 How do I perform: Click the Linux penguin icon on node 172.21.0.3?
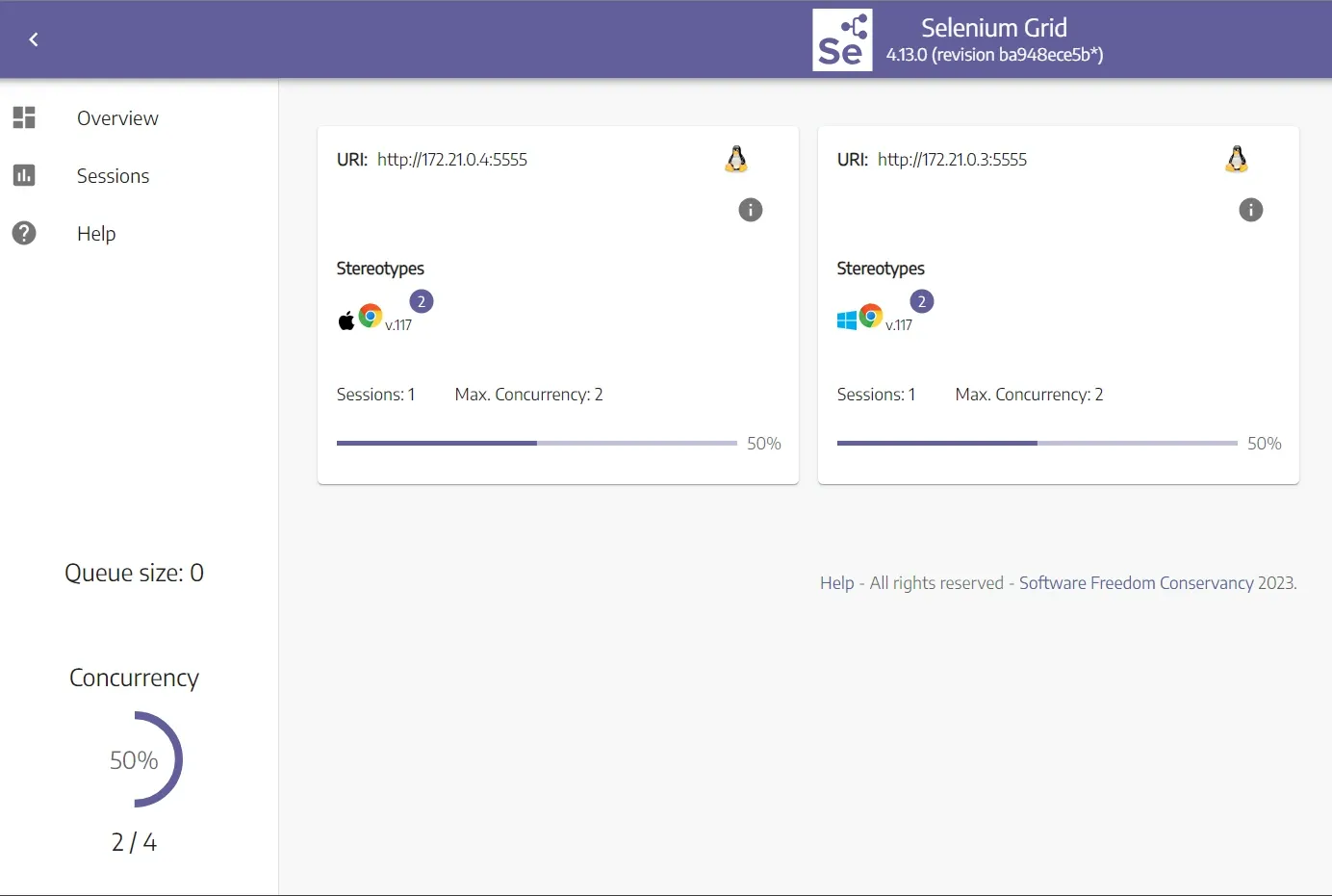point(1236,159)
